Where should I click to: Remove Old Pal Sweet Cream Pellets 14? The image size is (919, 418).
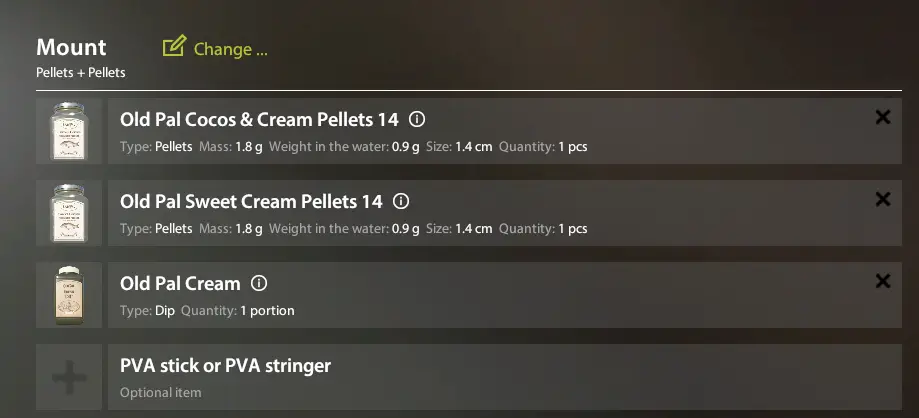[883, 199]
